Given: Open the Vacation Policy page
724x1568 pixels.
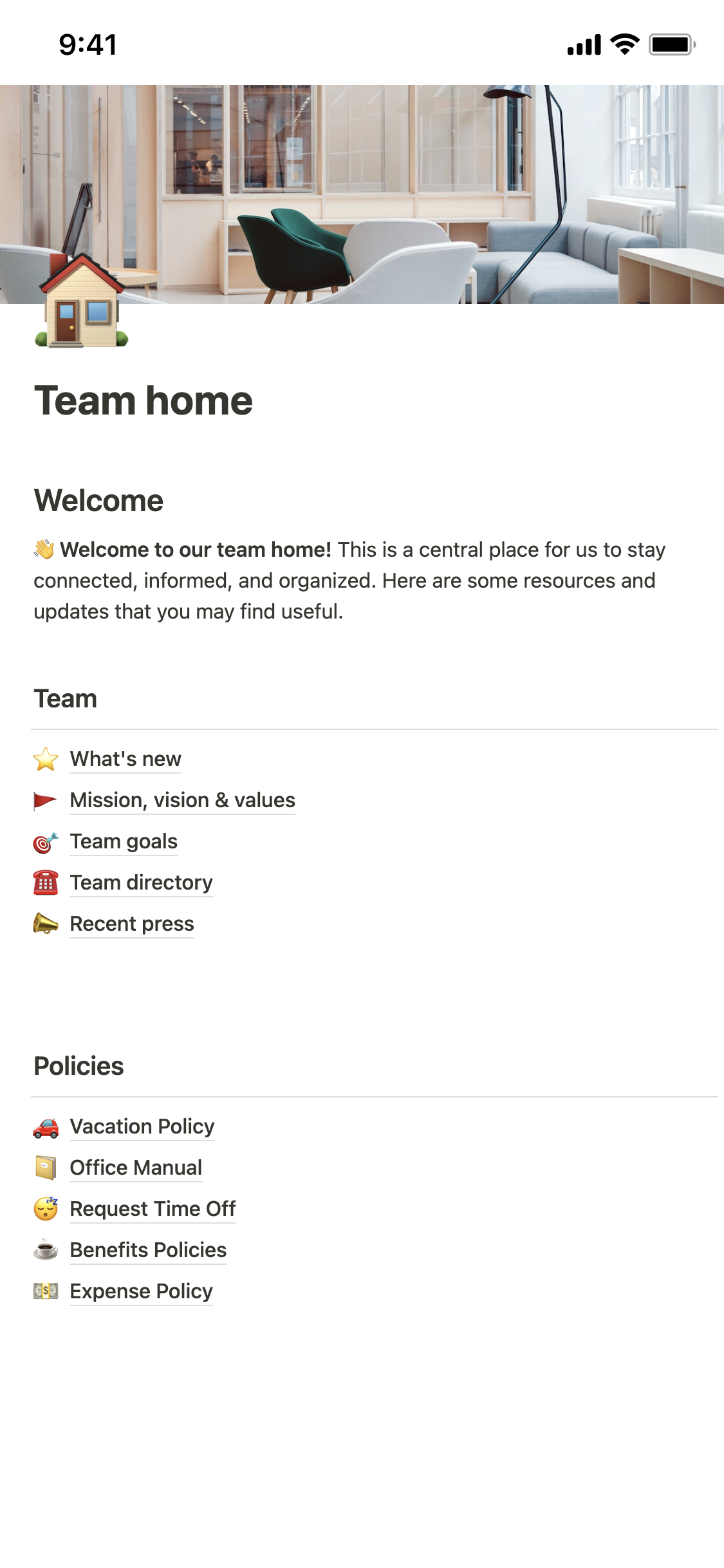Looking at the screenshot, I should (142, 1127).
